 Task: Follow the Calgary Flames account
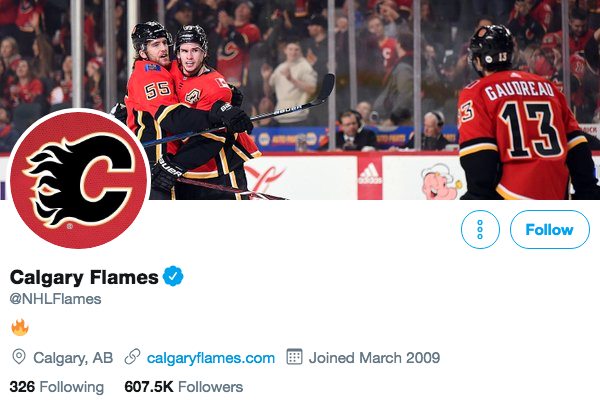click(549, 229)
